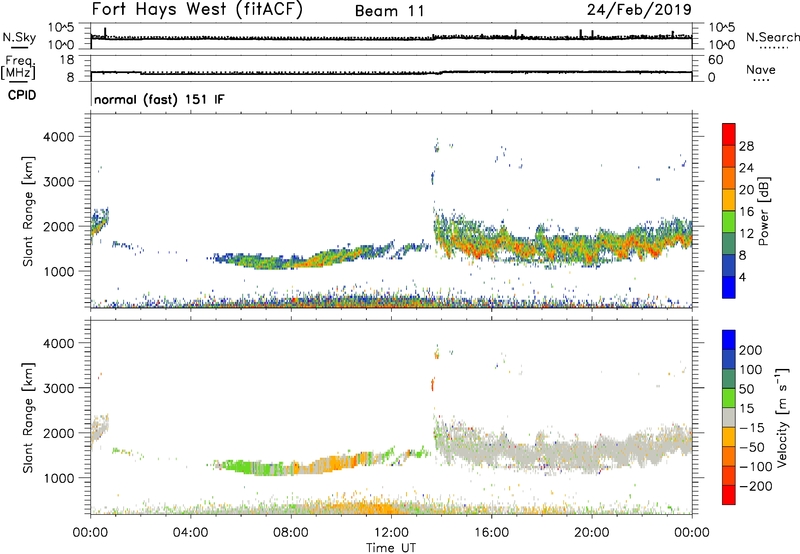
Task: Click the 'Fort Hays West (fitACF)' title
Action: (x=197, y=9)
